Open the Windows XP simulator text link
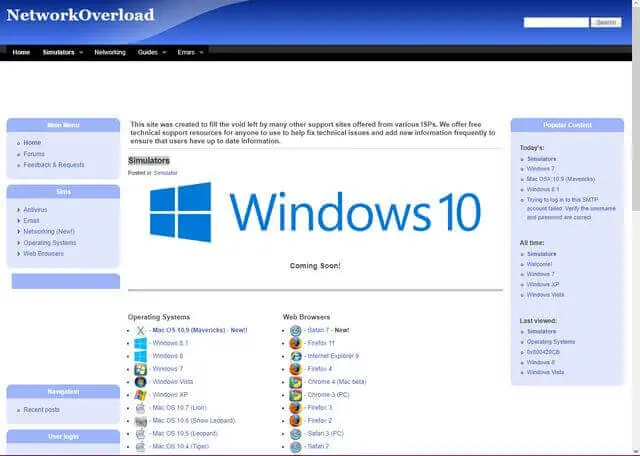 click(x=170, y=395)
